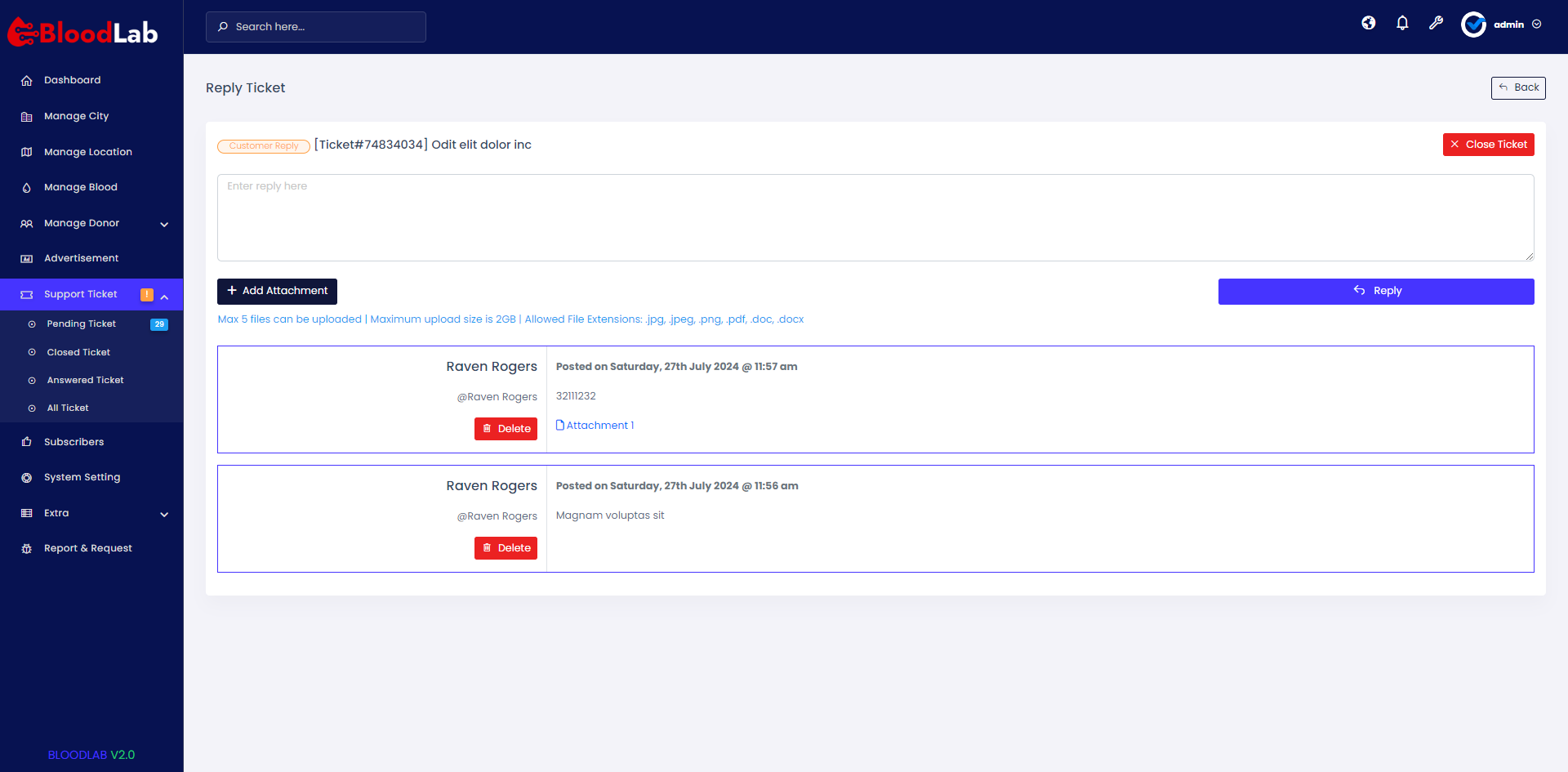Check notifications via the bell icon
This screenshot has height=772, width=1568.
click(1402, 23)
